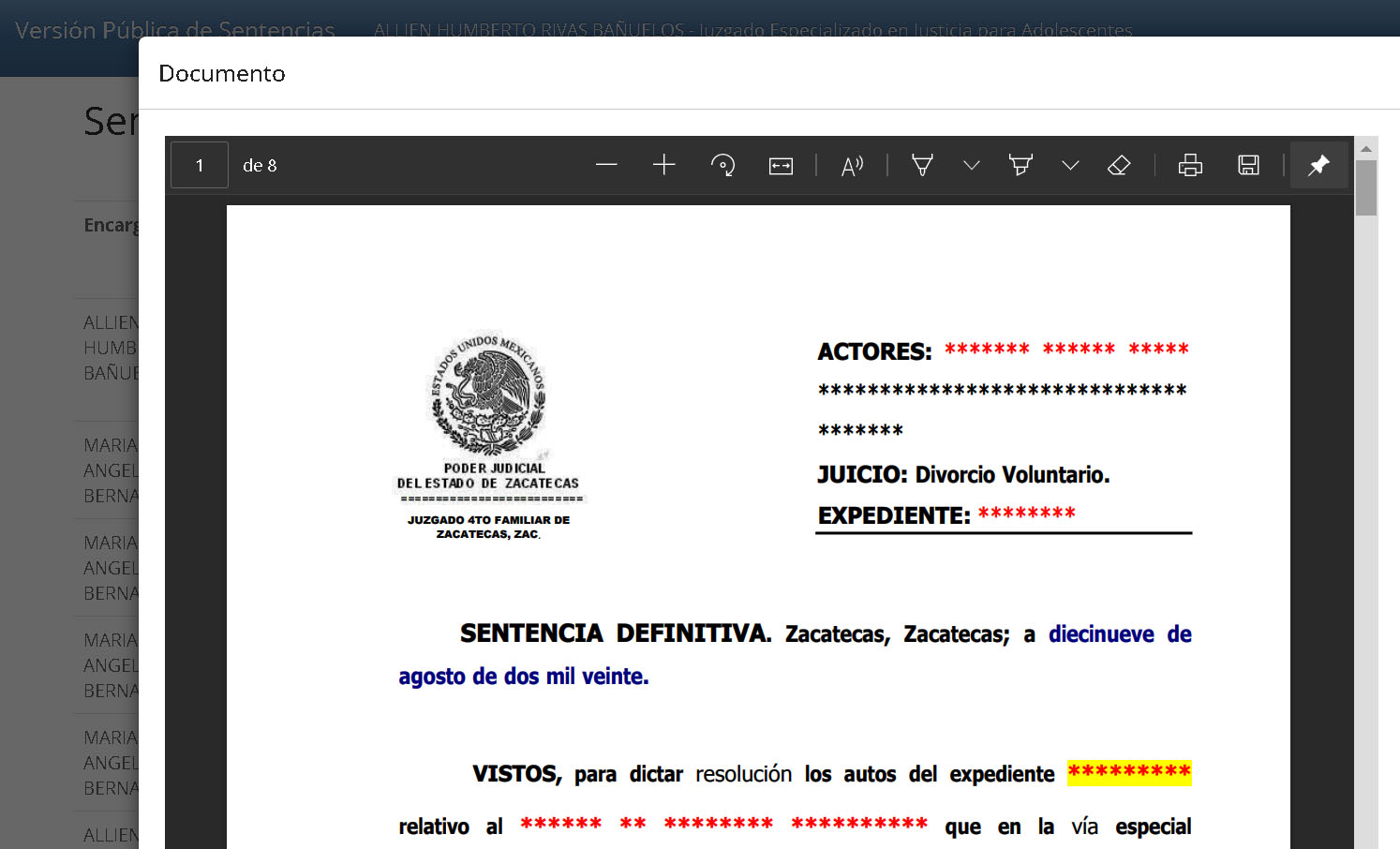Toggle the pin toolbar button

[1318, 166]
